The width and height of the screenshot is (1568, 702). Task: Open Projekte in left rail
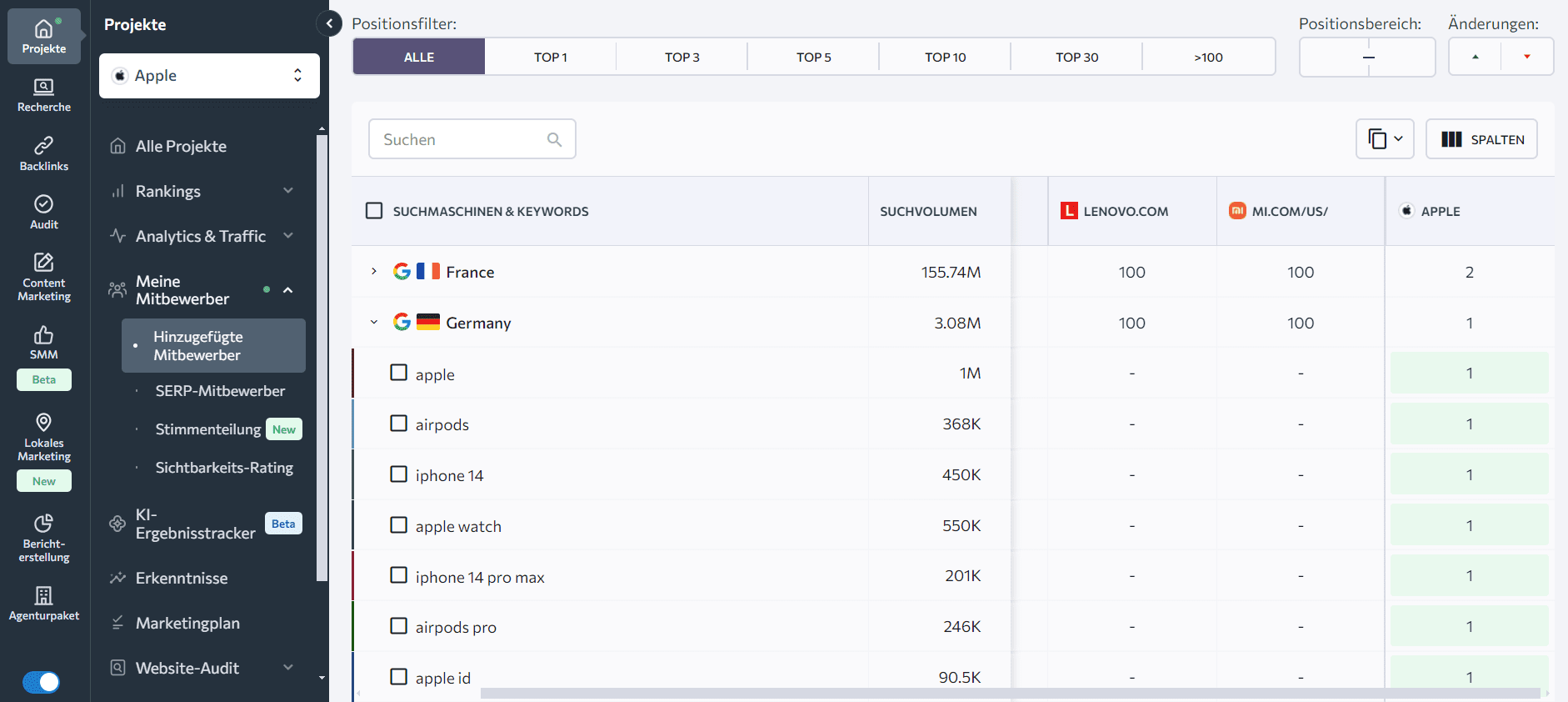(44, 36)
